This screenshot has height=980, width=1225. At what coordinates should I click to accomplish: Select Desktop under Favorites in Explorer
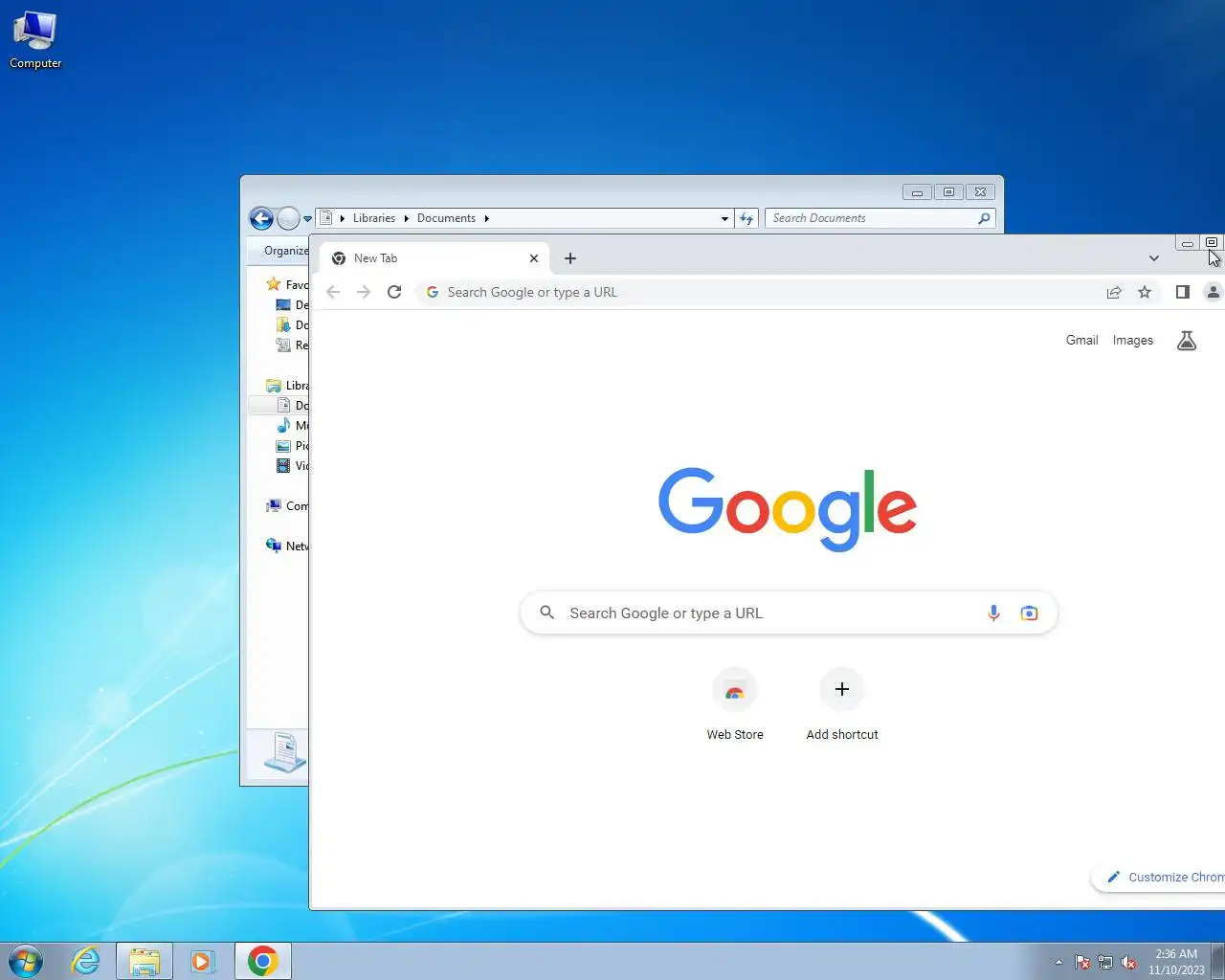292,305
